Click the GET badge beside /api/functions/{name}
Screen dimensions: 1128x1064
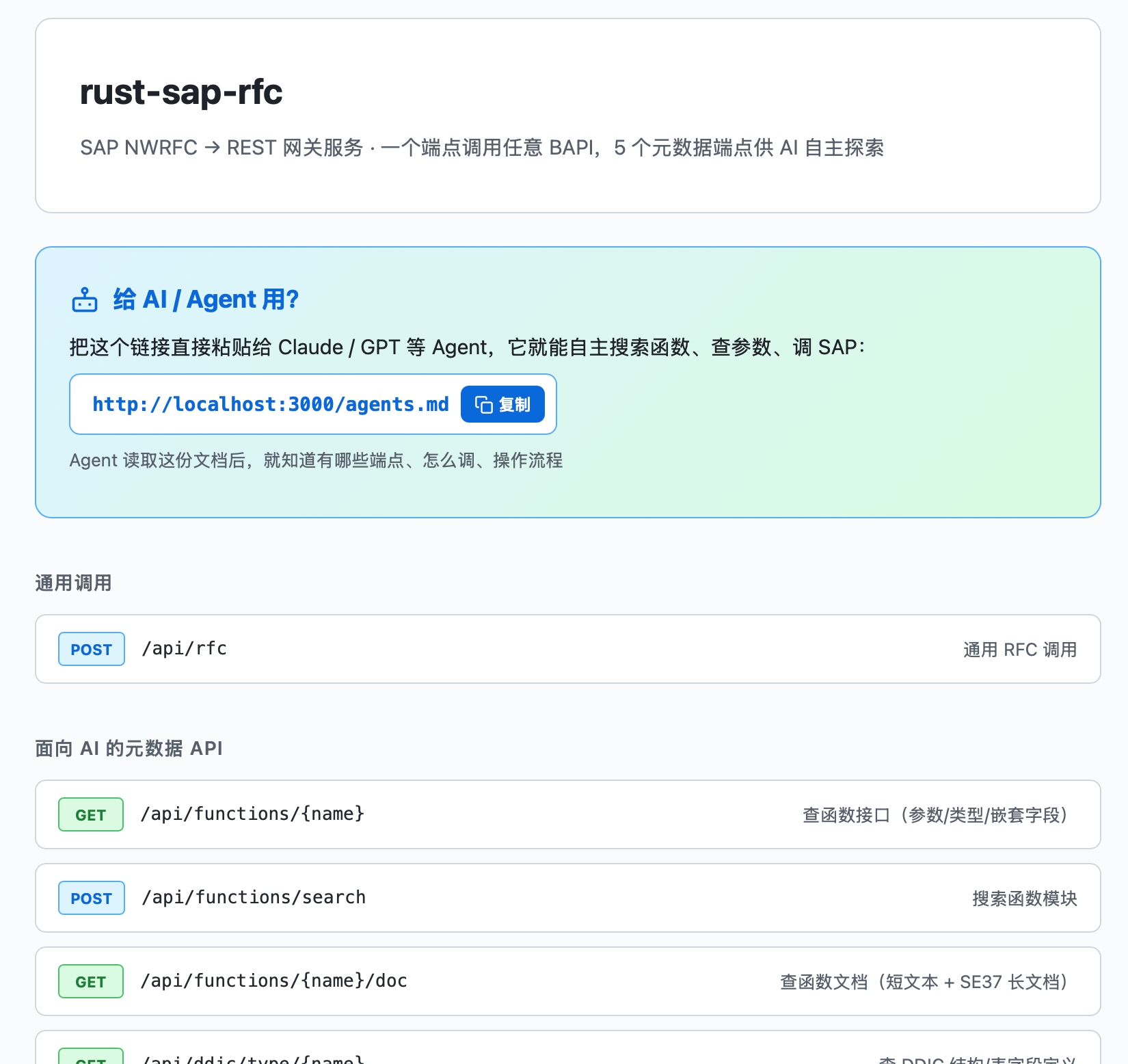click(x=91, y=814)
